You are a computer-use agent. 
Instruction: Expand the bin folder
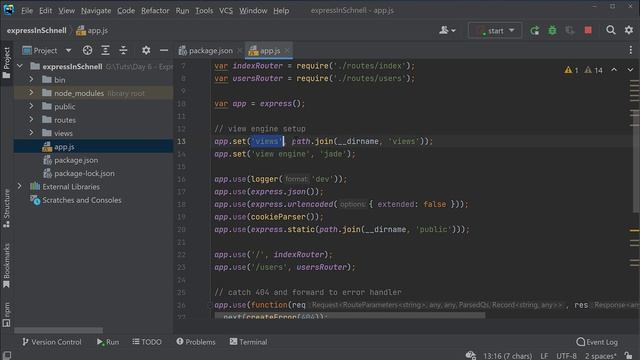(x=31, y=80)
